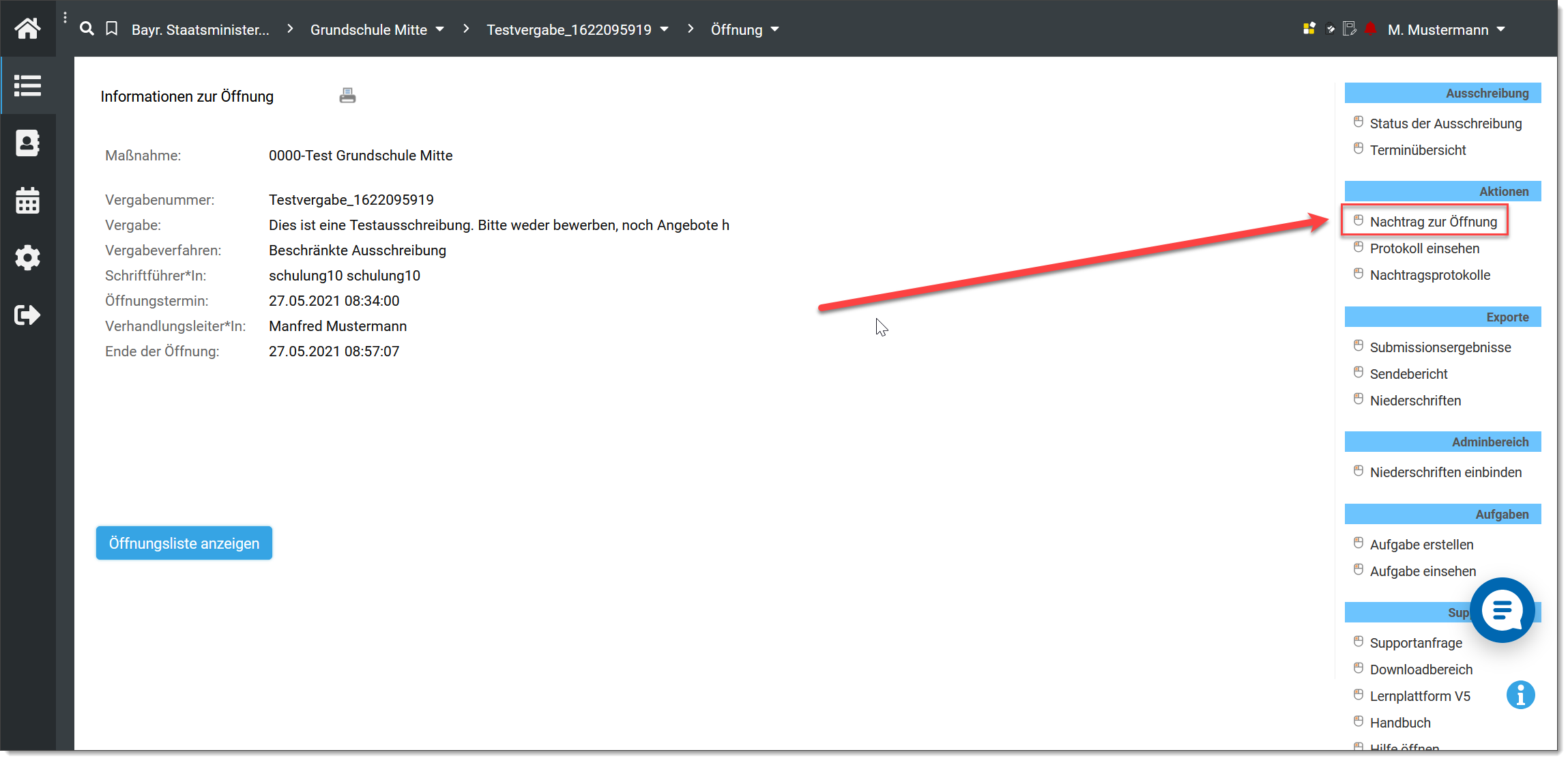The image size is (1568, 761).
Task: Open the Sendebericht export
Action: (1408, 374)
